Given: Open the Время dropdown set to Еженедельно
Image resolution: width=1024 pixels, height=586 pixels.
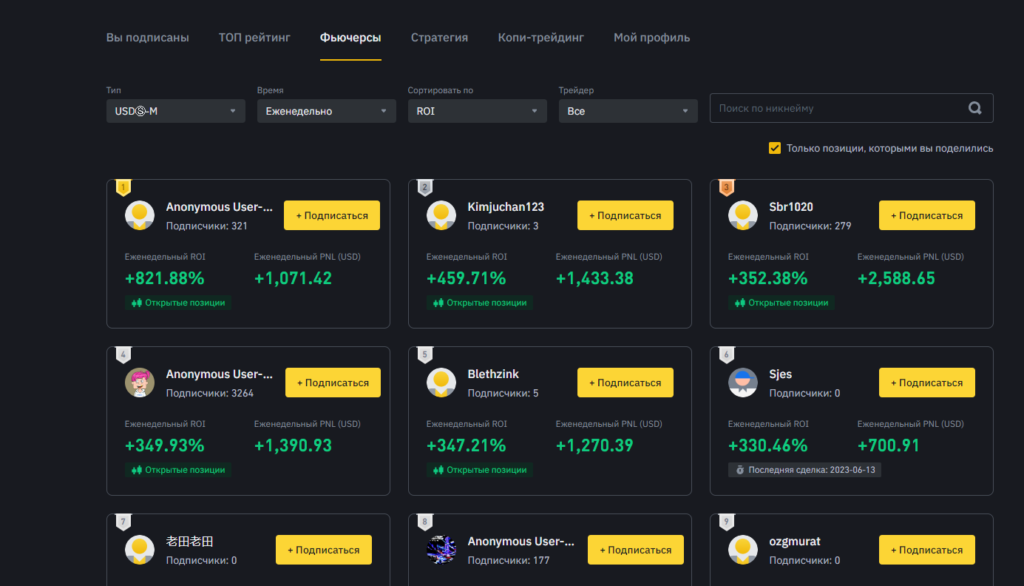Looking at the screenshot, I should pyautogui.click(x=326, y=111).
